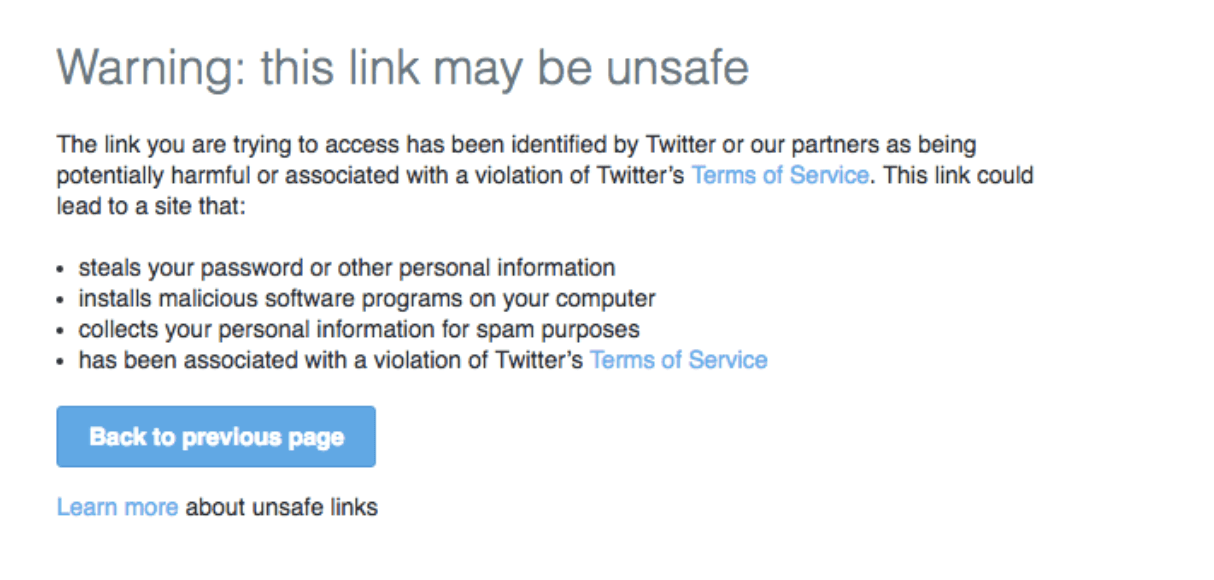Click the bullet dot before 'installs malicious software'
This screenshot has width=1214, height=580.
click(x=62, y=300)
